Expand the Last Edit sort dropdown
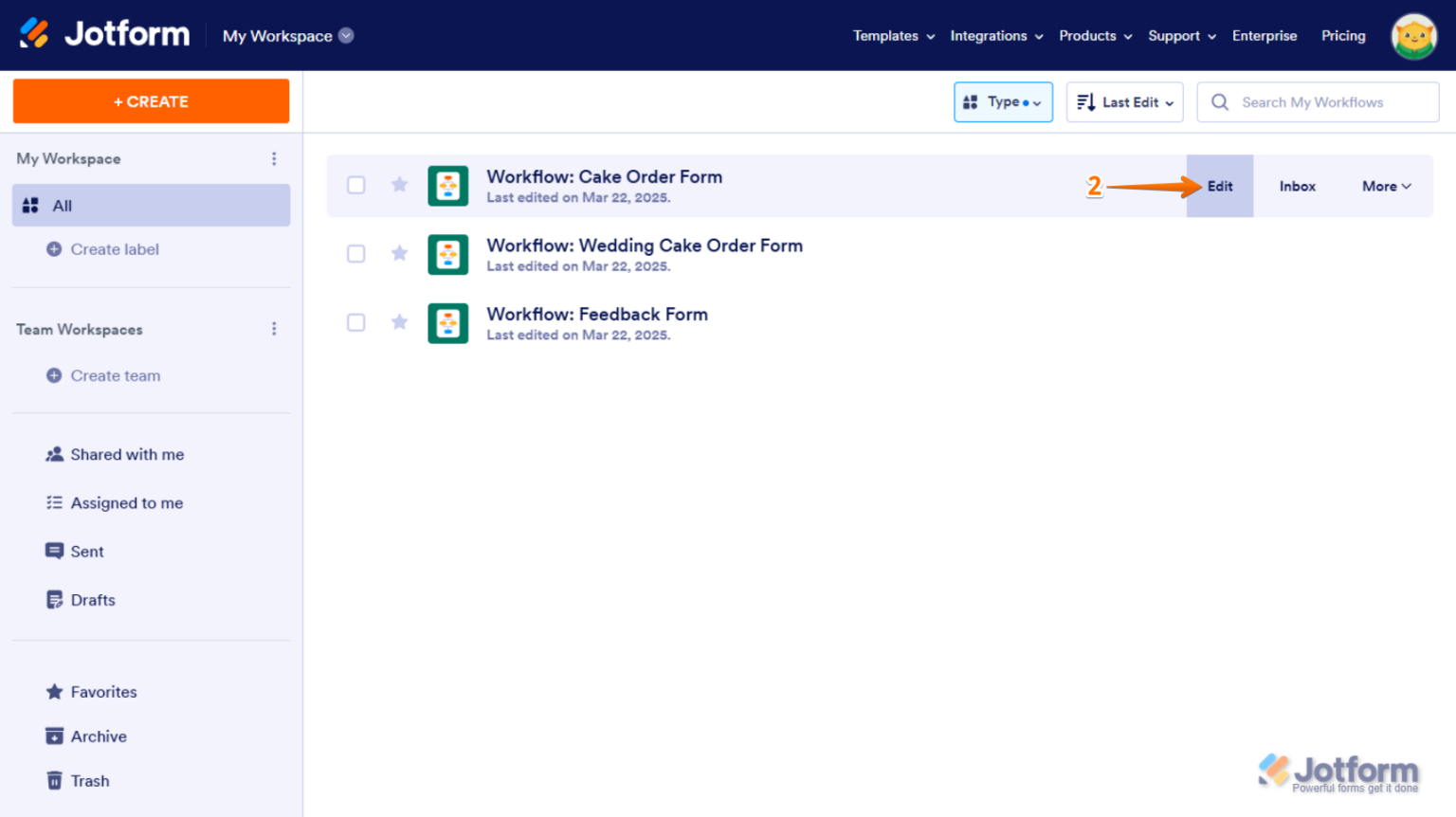The image size is (1456, 817). tap(1124, 101)
